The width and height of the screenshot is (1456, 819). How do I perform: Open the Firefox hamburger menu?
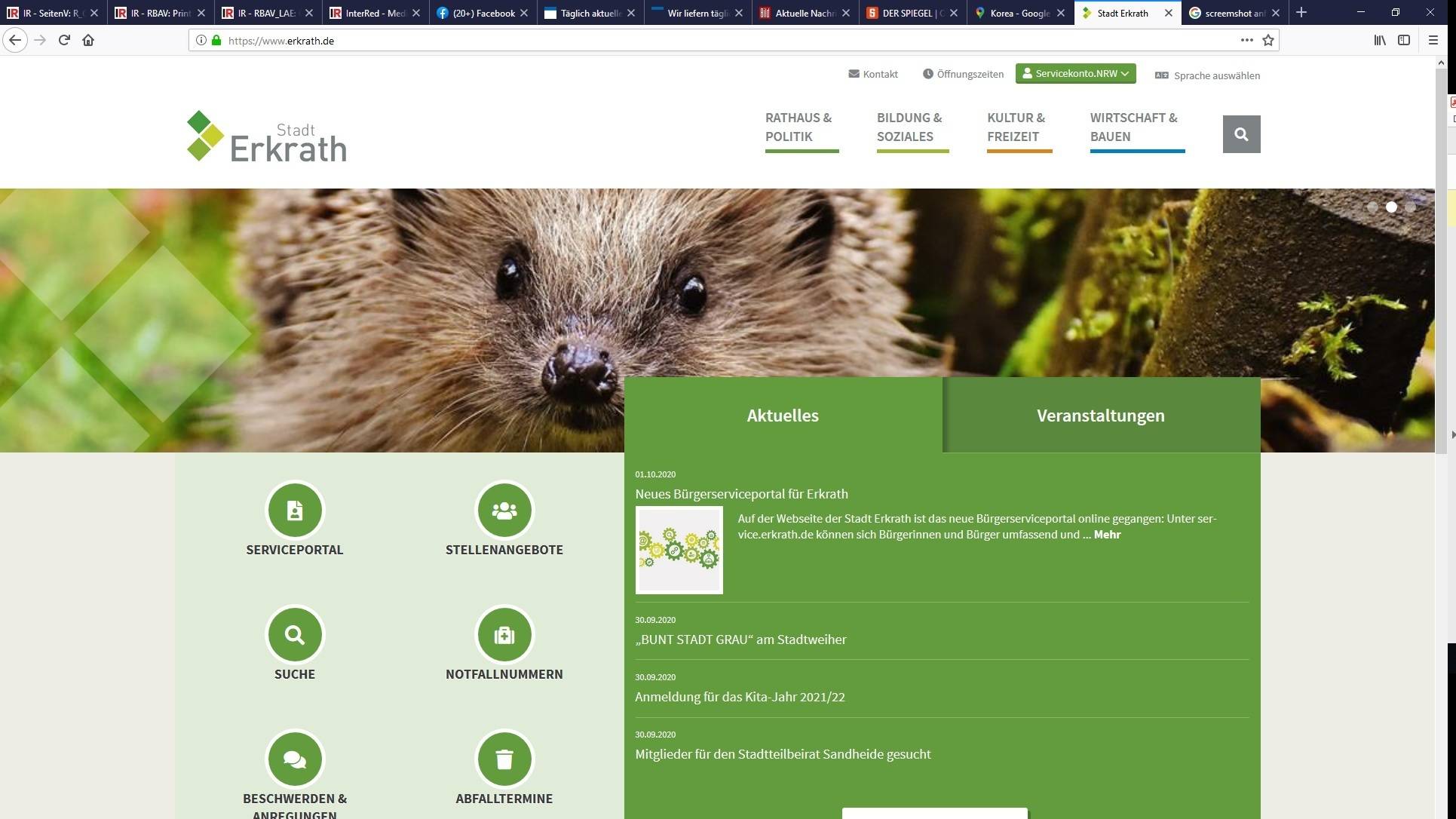point(1433,40)
